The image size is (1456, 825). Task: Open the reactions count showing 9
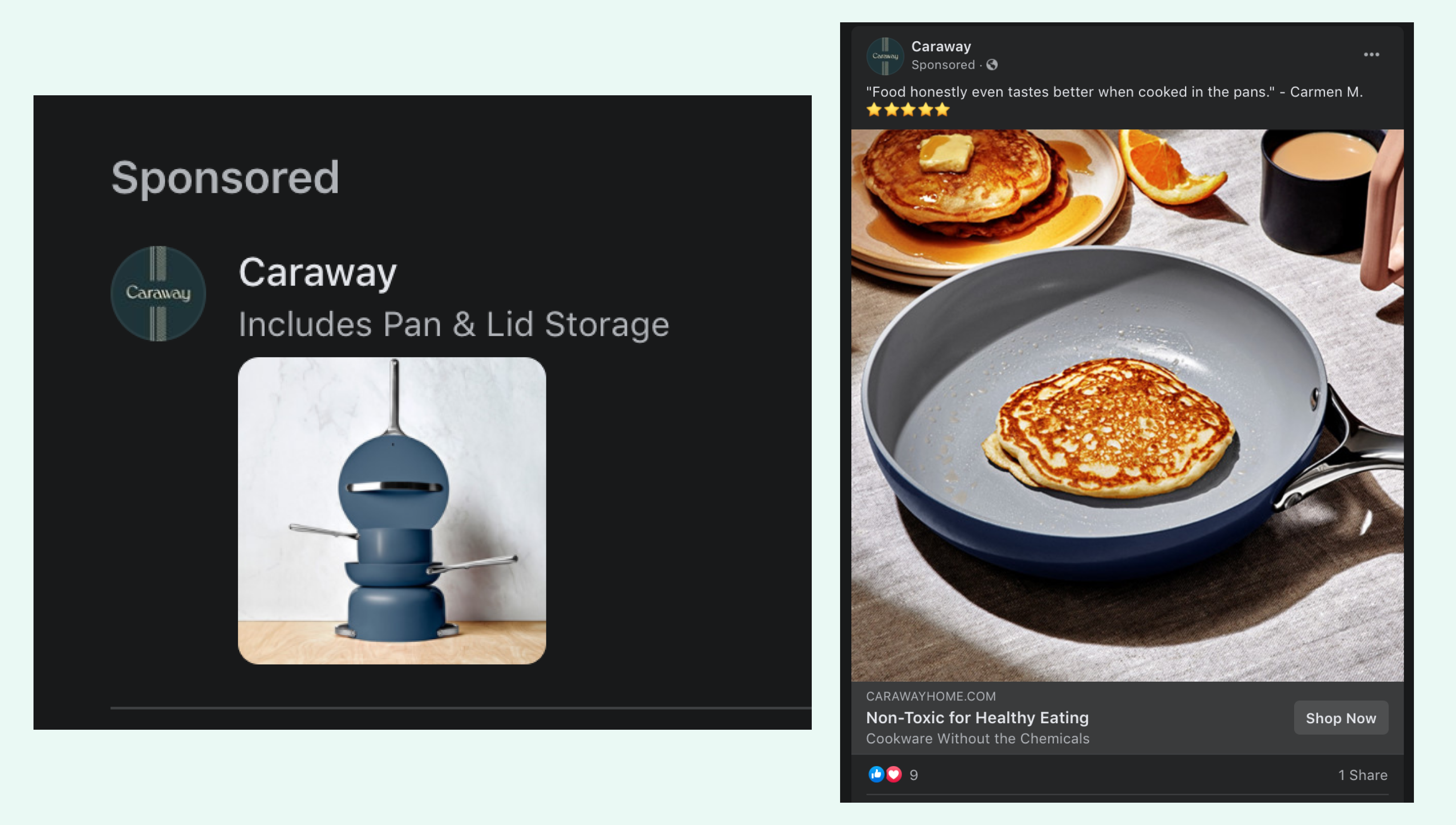[x=914, y=775]
